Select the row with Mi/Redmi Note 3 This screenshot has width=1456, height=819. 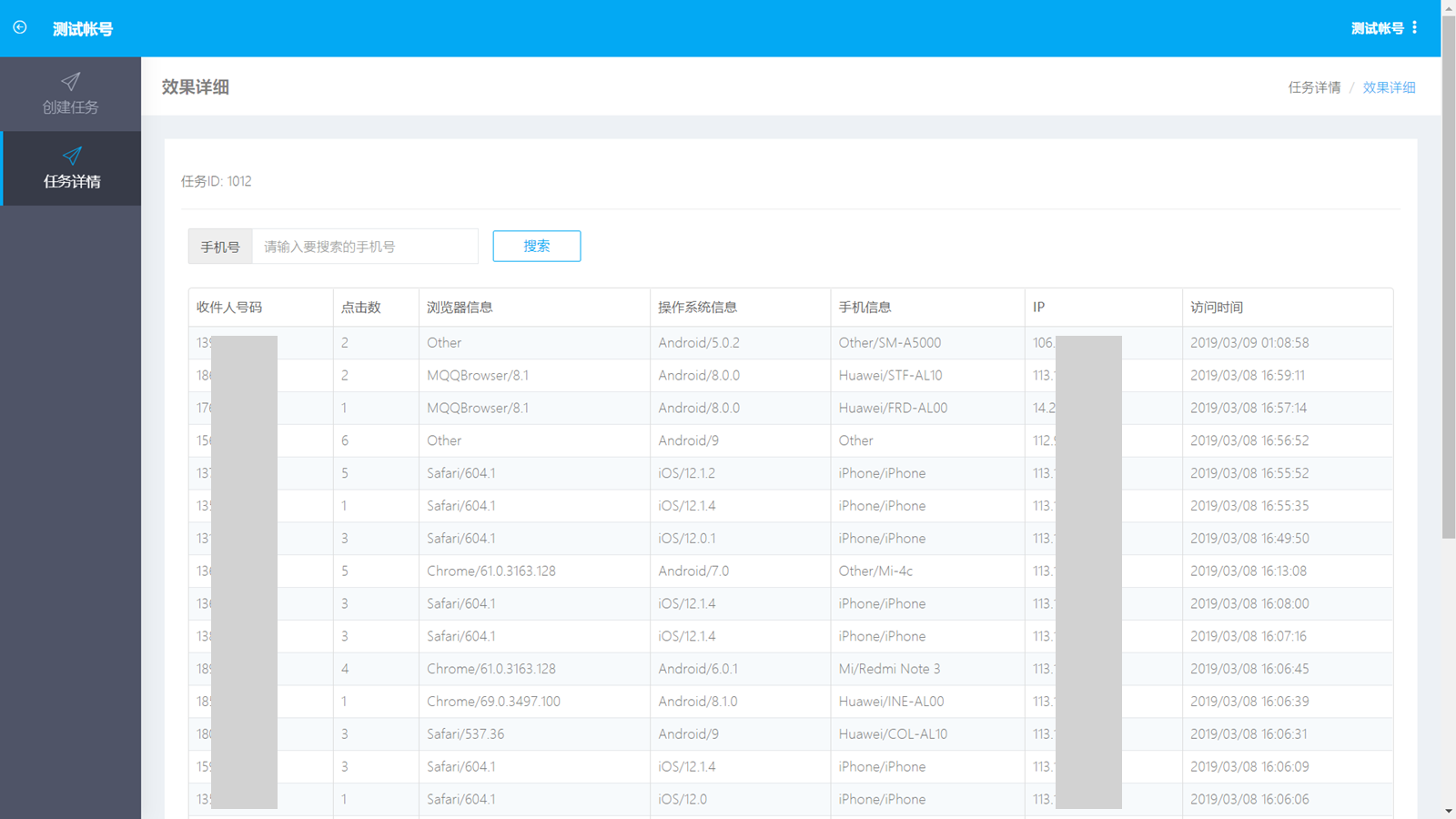tap(889, 669)
